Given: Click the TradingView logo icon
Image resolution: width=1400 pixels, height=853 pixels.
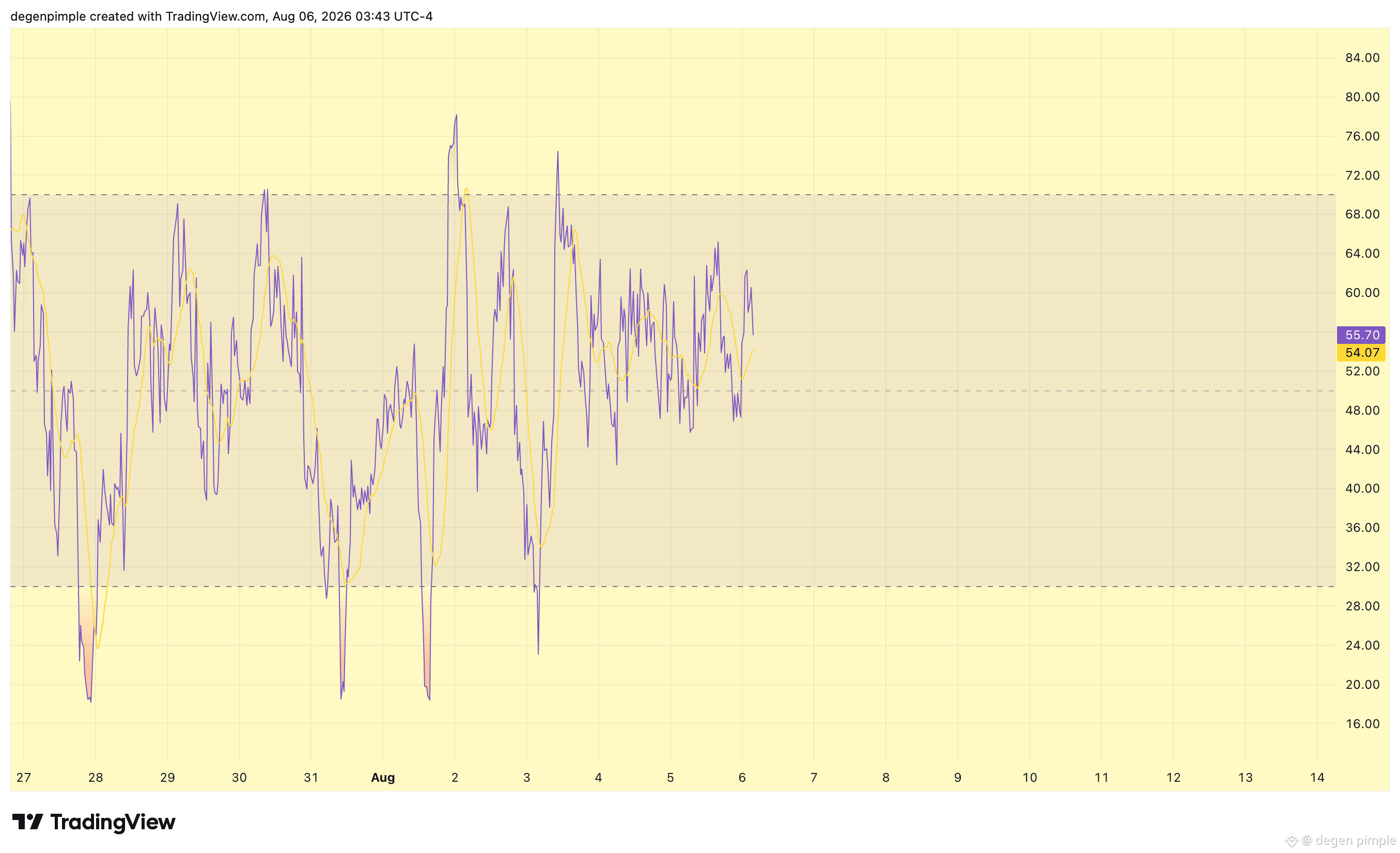Looking at the screenshot, I should click(x=27, y=822).
